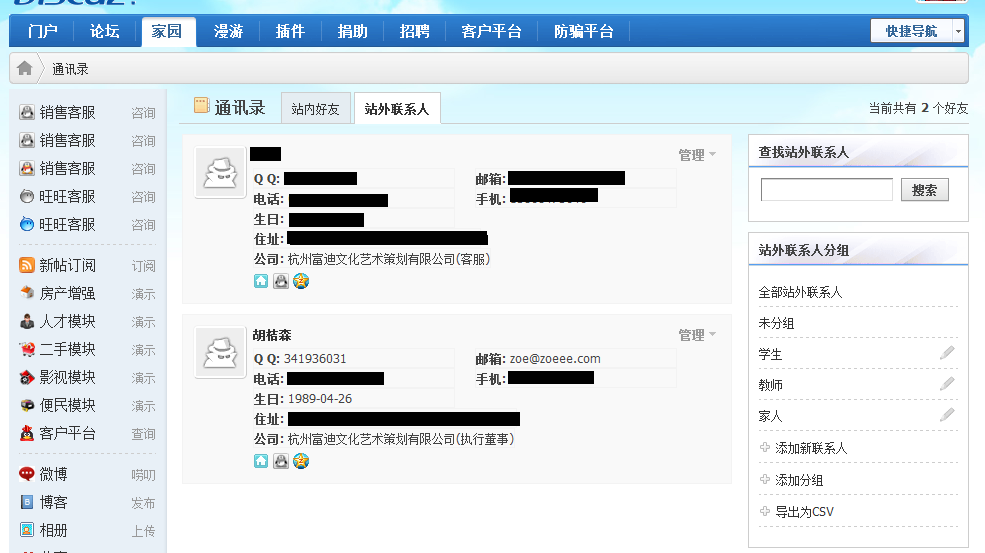Click the 快捷导航 button
Image resolution: width=985 pixels, height=553 pixels.
click(x=912, y=30)
